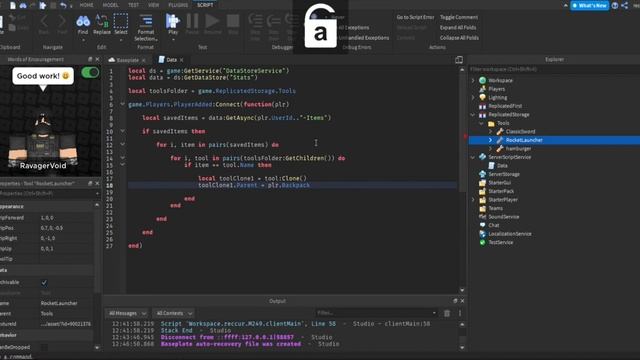Screen dimensions: 640x360
Task: Click the Replace tool icon
Action: [x=102, y=21]
